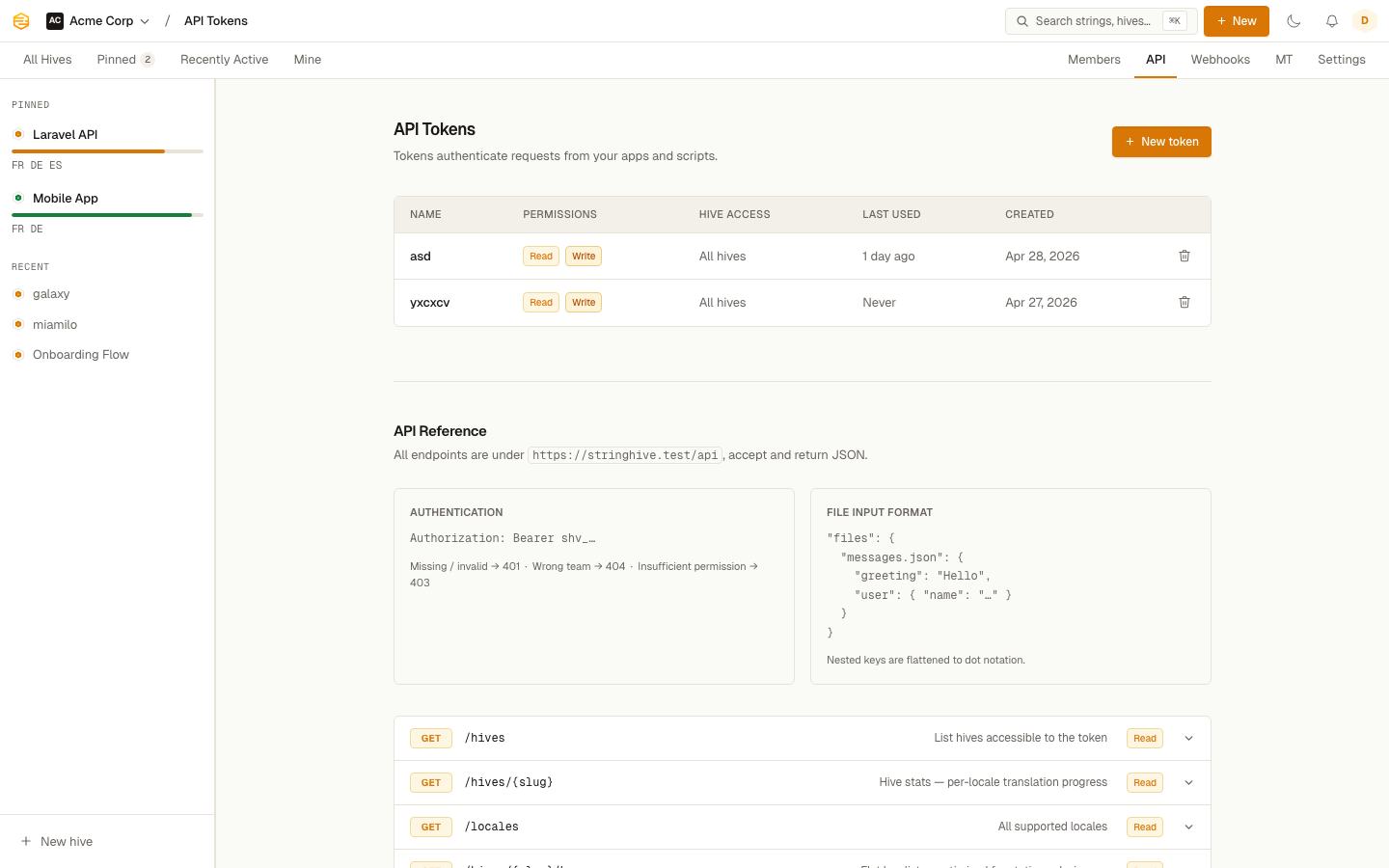Focus the Search strings, hives field

[1101, 21]
